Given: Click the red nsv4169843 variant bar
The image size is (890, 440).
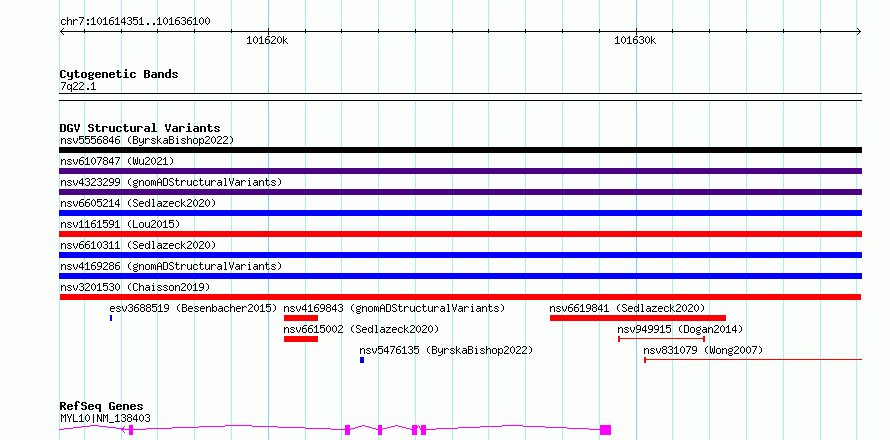Looking at the screenshot, I should pos(301,318).
